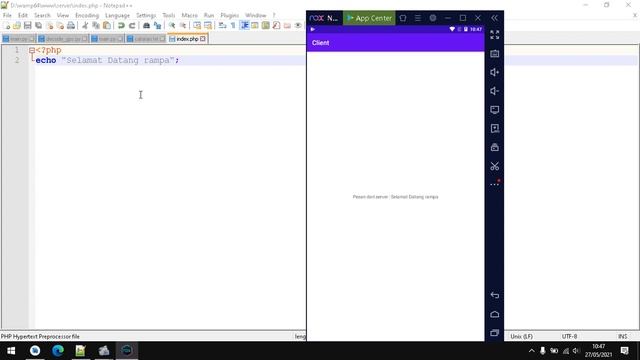Switch to the index.php tab
The image size is (640, 360).
pos(187,39)
